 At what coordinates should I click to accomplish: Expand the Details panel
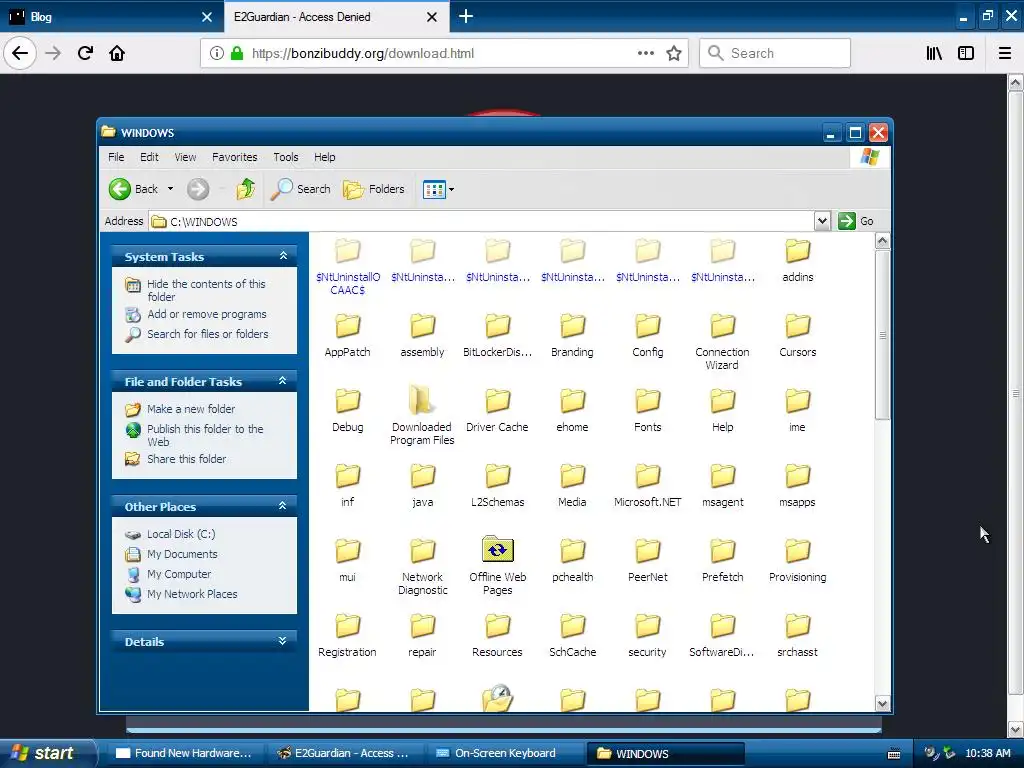coord(283,641)
